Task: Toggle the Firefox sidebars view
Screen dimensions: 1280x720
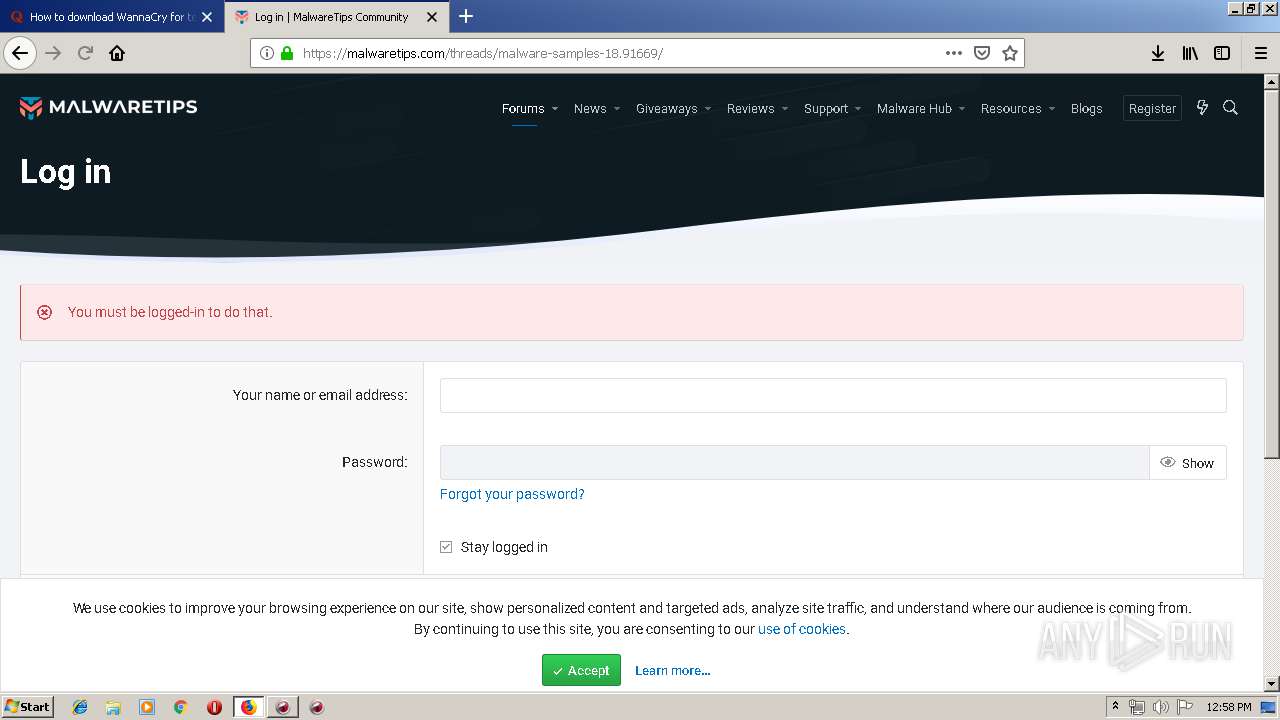Action: [1222, 53]
